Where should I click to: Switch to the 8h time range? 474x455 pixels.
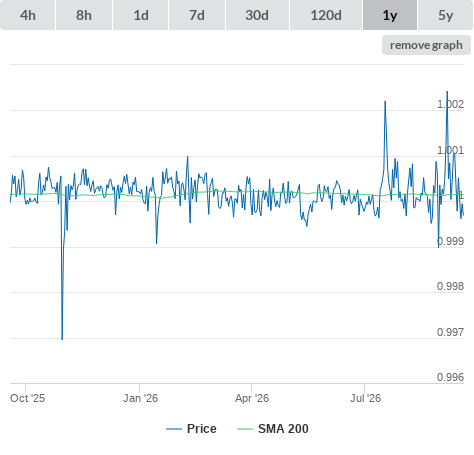click(x=84, y=15)
